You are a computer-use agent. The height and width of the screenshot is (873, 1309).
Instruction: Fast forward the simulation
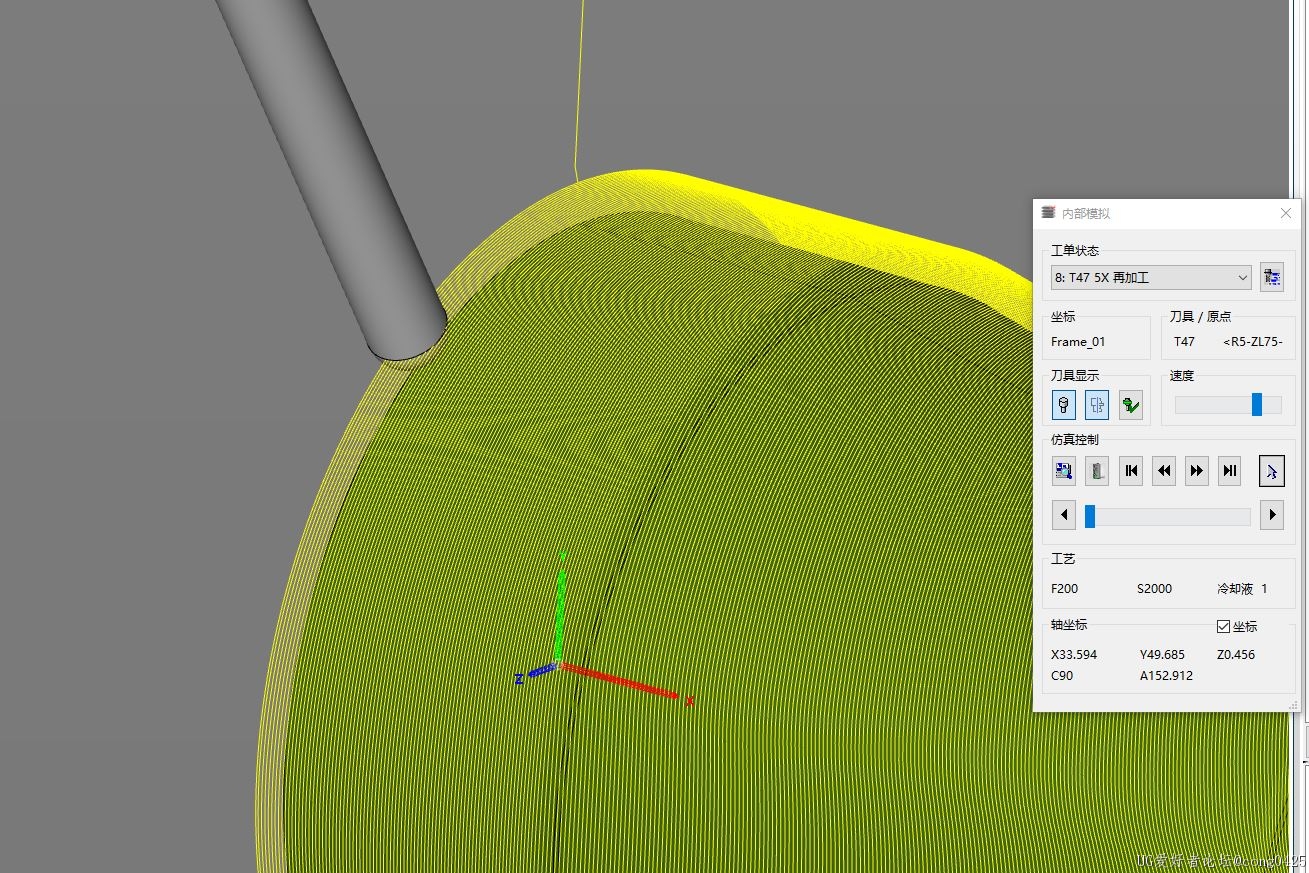1197,470
